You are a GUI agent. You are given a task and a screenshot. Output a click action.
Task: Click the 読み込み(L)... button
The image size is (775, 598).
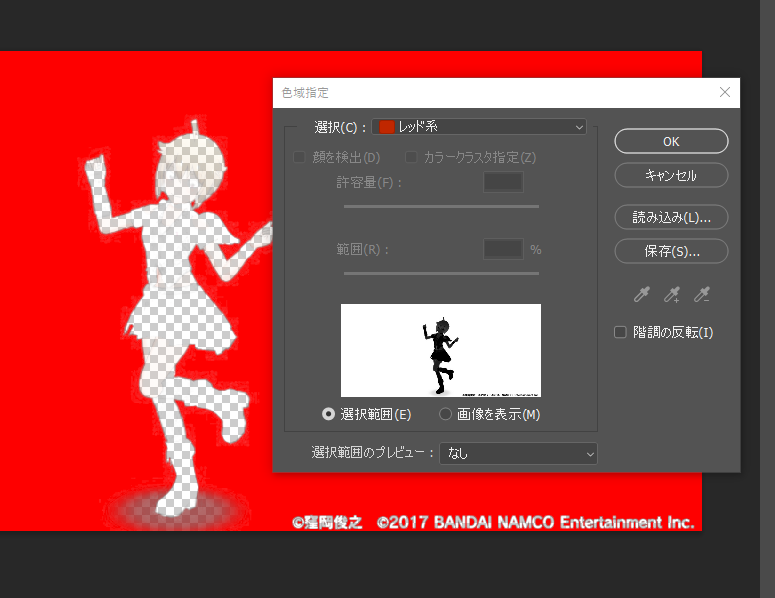click(x=671, y=217)
